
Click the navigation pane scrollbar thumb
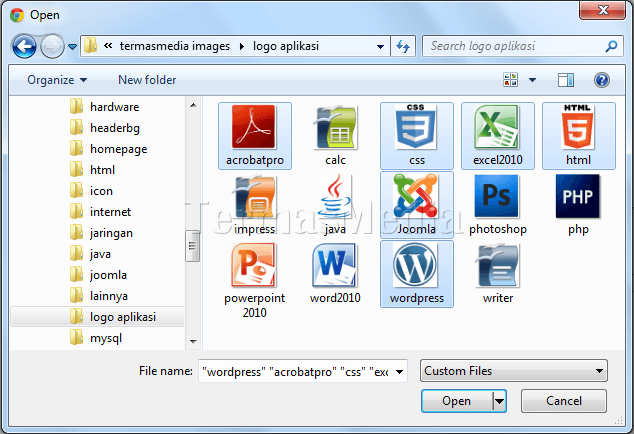pyautogui.click(x=193, y=246)
